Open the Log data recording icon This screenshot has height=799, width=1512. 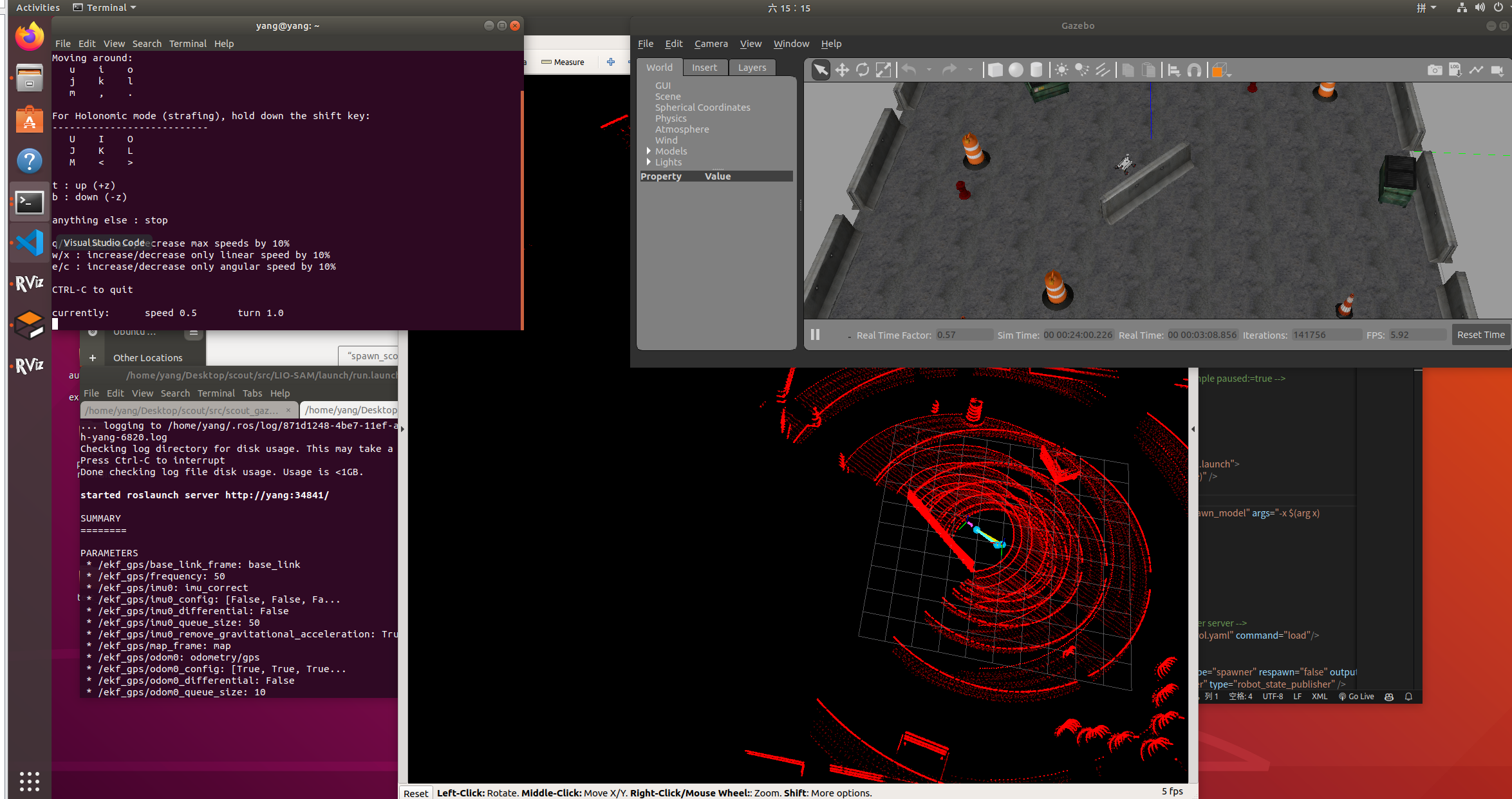pos(1455,70)
